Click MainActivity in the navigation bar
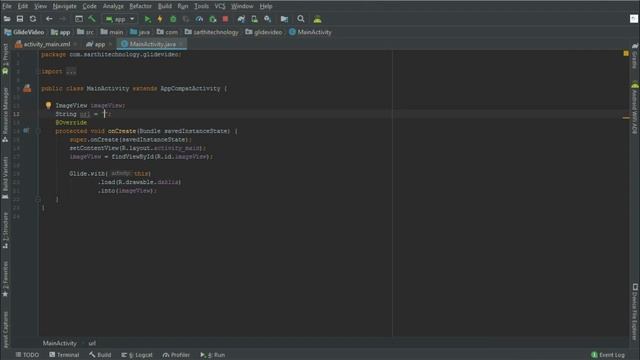 point(310,32)
